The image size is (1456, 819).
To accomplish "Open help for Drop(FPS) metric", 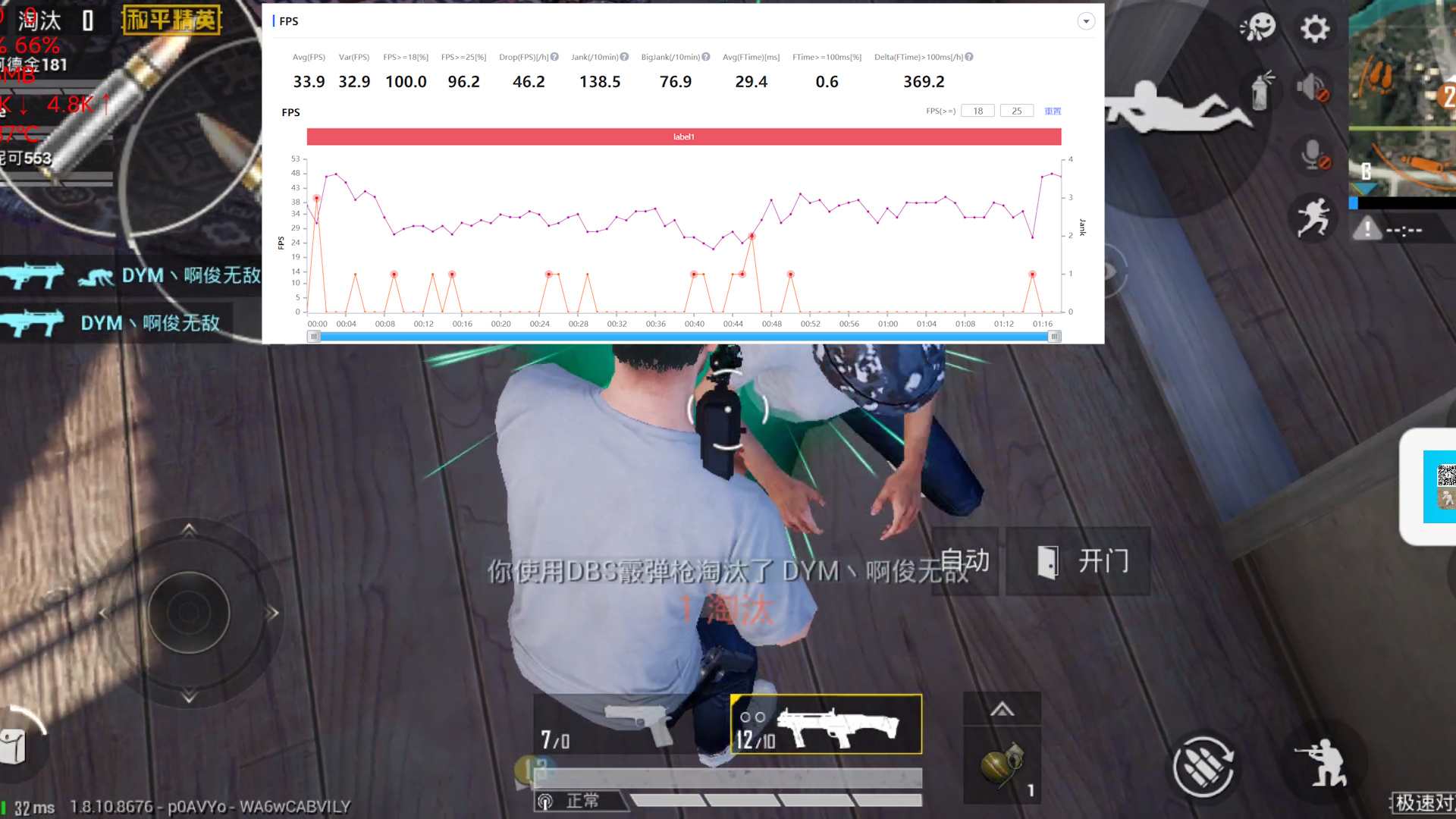I will click(554, 57).
